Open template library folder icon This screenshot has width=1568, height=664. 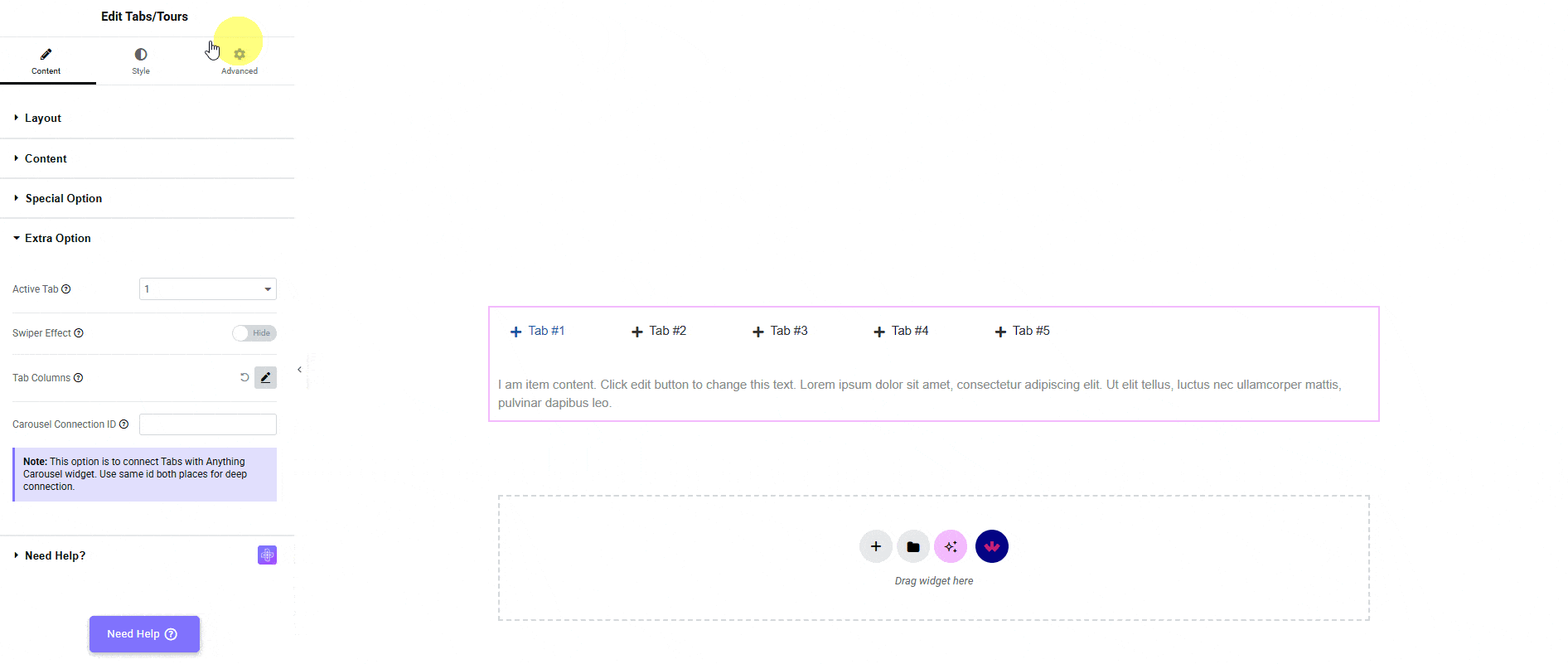tap(913, 546)
